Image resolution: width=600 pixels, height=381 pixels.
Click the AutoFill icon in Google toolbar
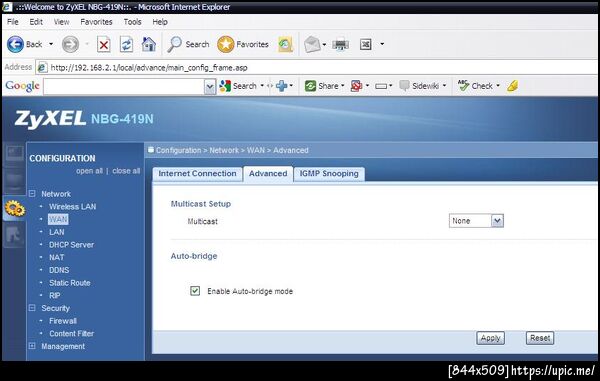[x=381, y=86]
